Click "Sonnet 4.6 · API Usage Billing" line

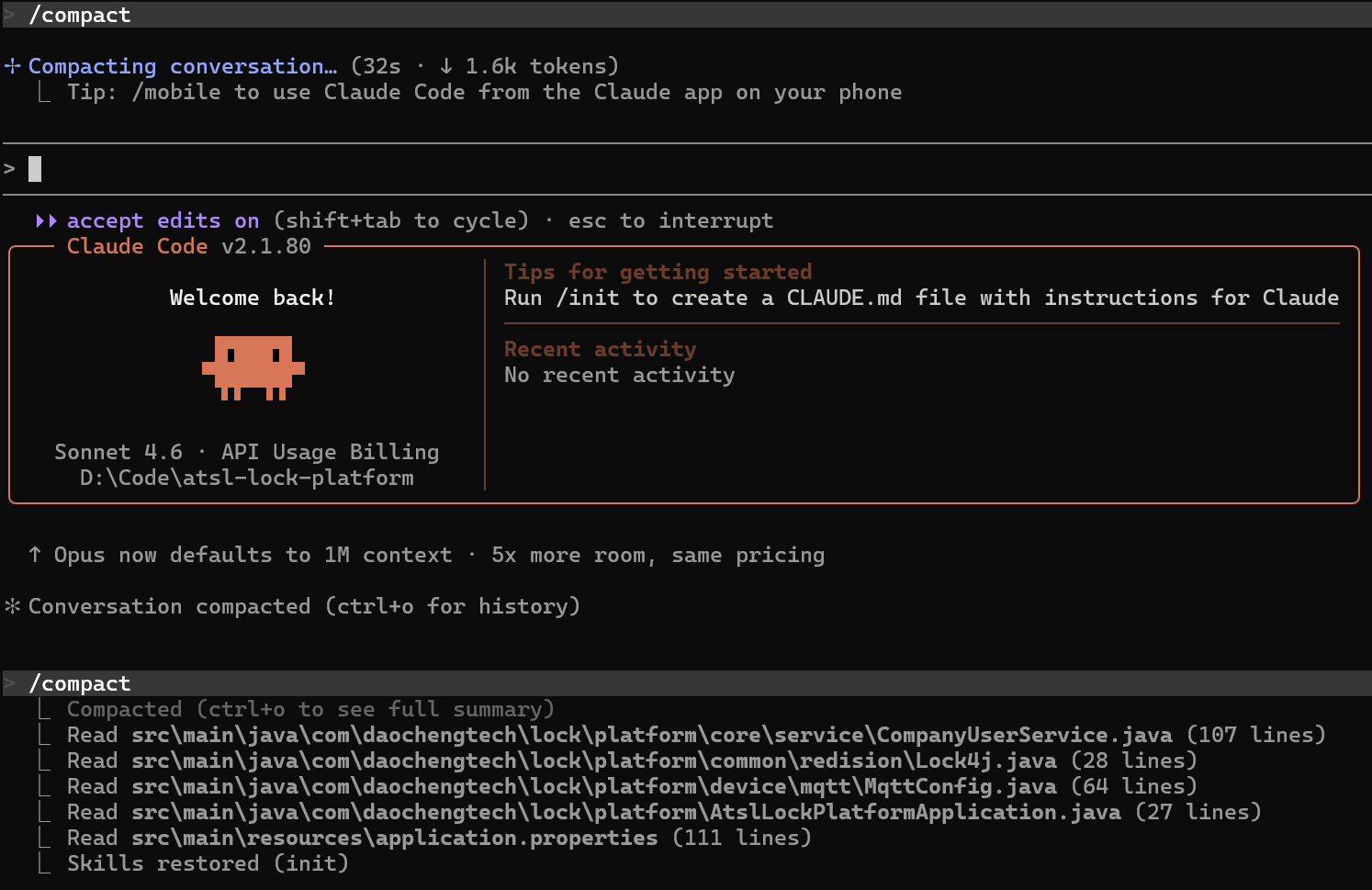pyautogui.click(x=247, y=452)
